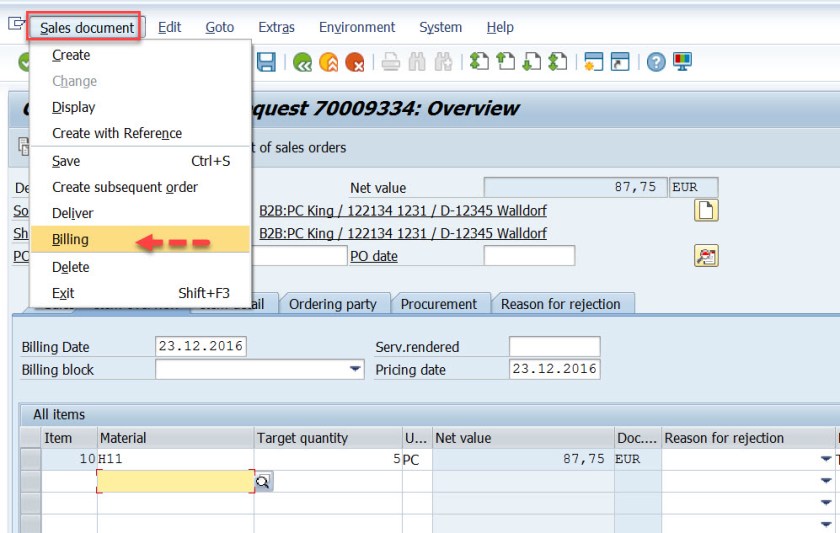Choose Create from Sales document menu
Viewport: 840px width, 533px height.
pos(141,55)
